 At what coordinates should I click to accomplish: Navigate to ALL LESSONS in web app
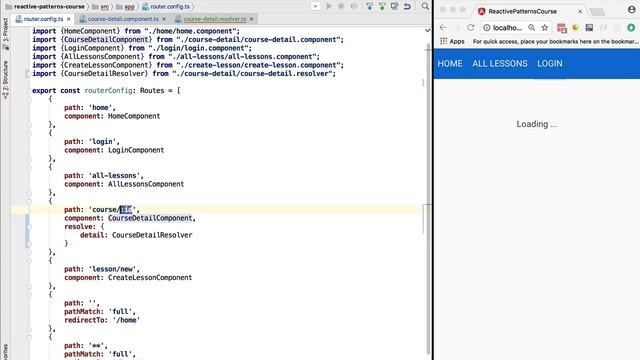tap(500, 64)
